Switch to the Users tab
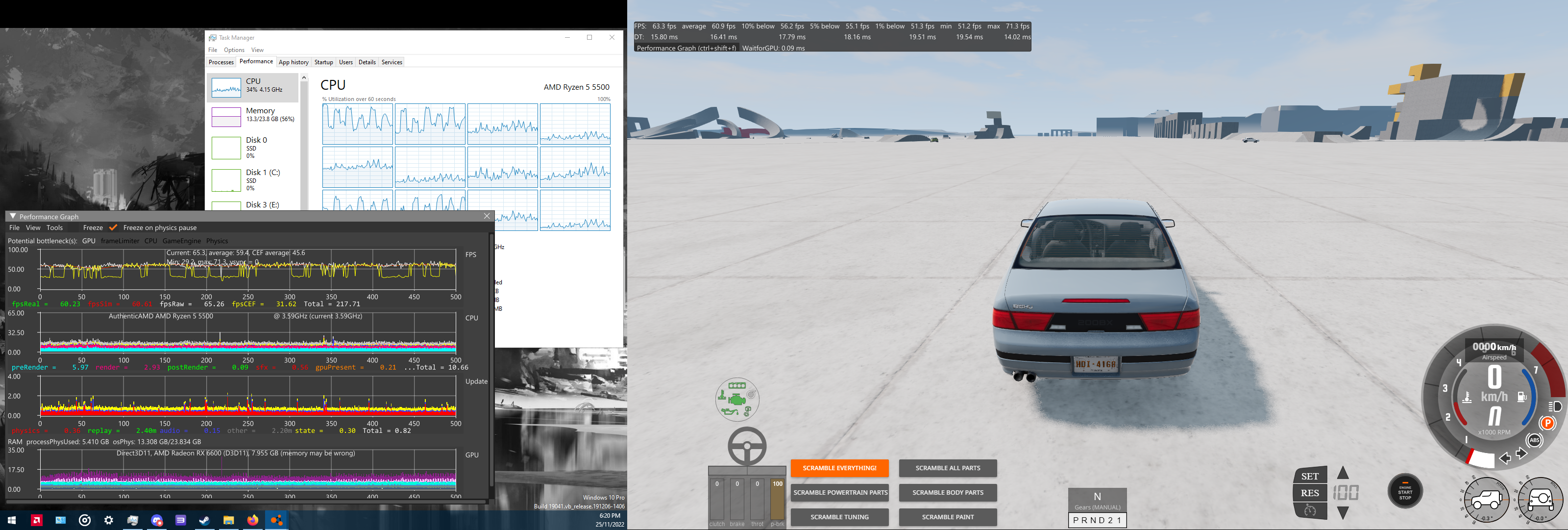Screen dimensions: 1568x530 tap(346, 62)
